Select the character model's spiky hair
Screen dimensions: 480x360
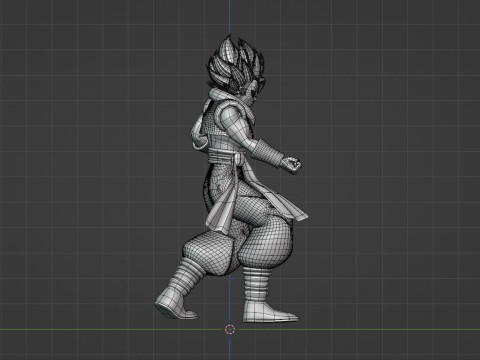pyautogui.click(x=235, y=64)
